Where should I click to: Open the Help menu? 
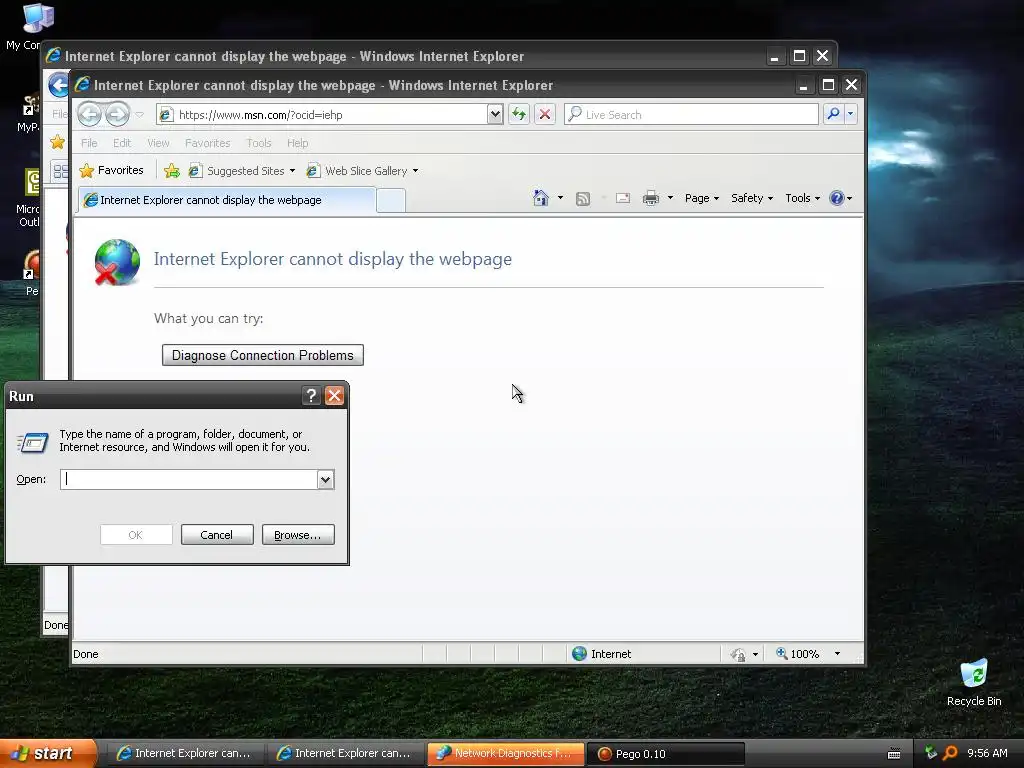coord(297,143)
